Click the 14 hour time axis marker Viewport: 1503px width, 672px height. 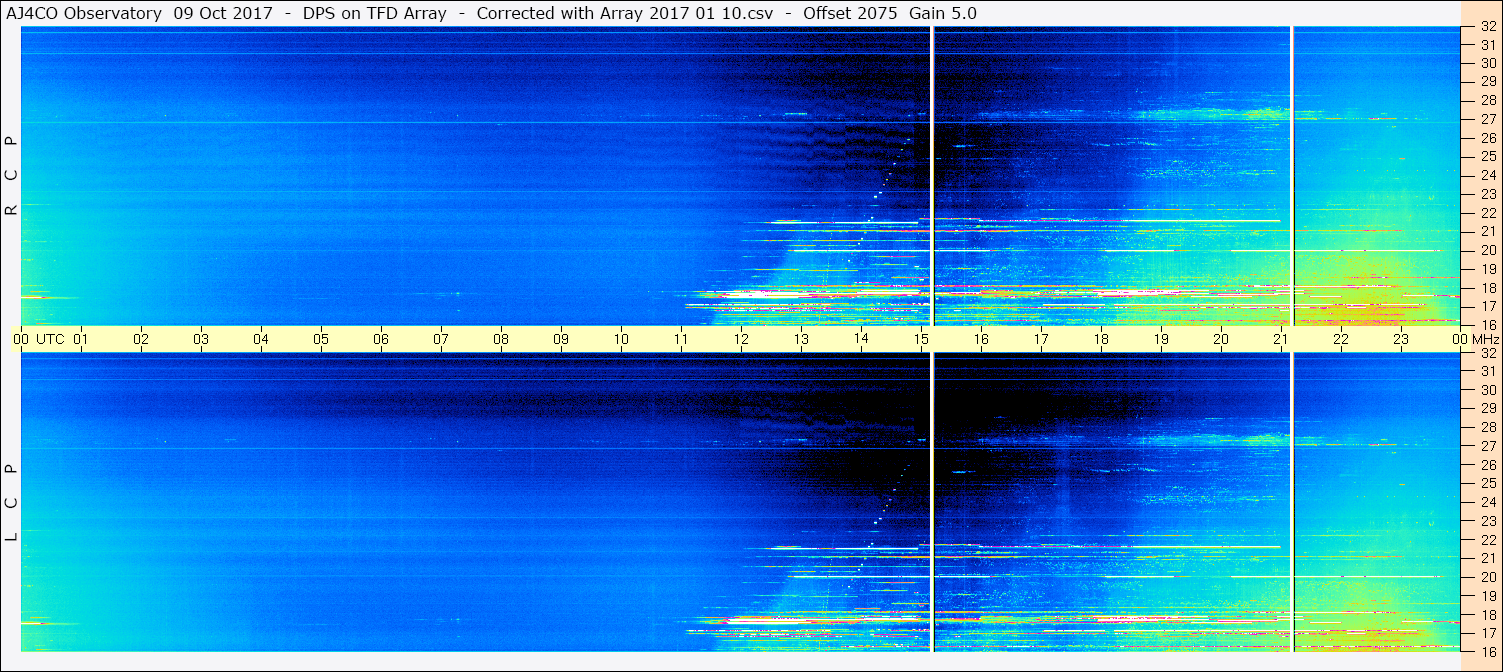(861, 340)
